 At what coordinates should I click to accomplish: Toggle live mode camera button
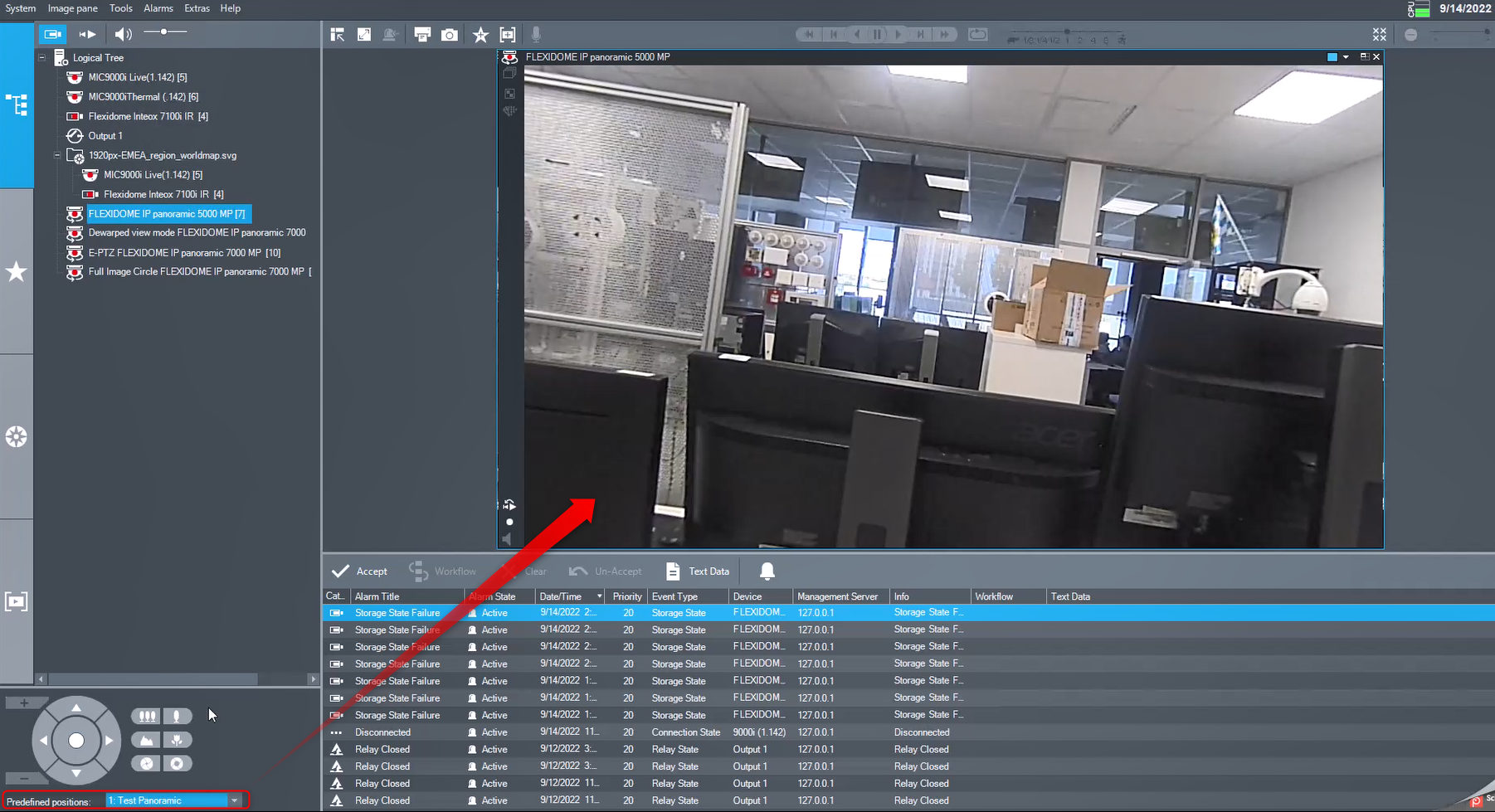(x=52, y=34)
